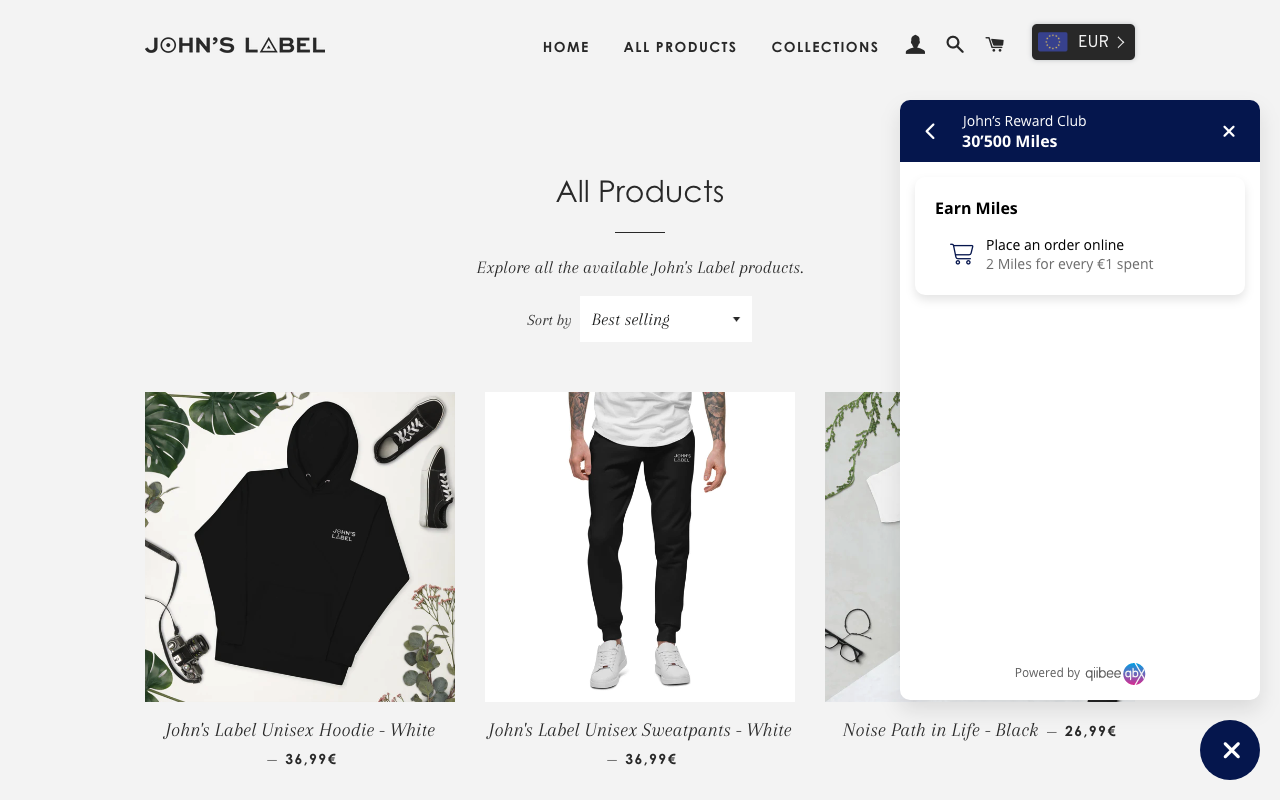Open the search magnifier icon
This screenshot has height=800, width=1280.
[955, 45]
